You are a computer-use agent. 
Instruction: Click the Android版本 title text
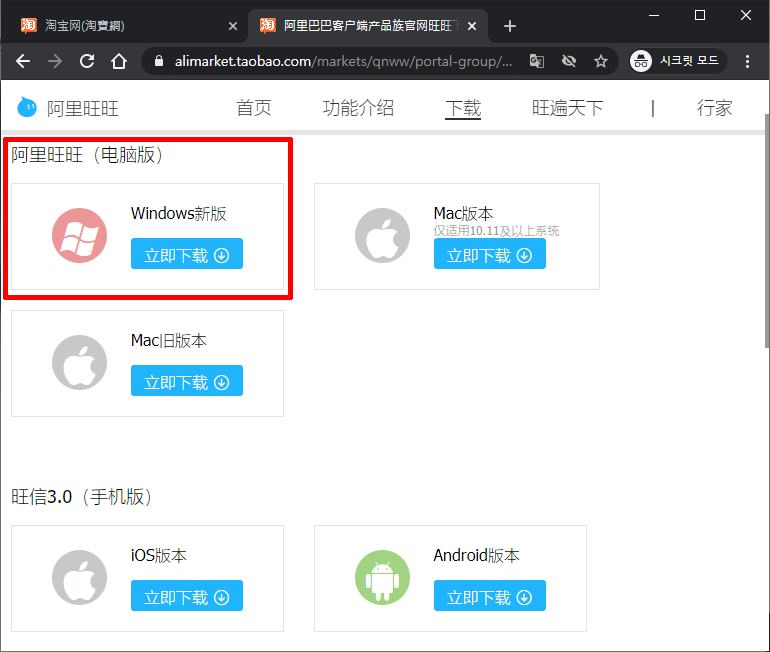click(x=476, y=555)
